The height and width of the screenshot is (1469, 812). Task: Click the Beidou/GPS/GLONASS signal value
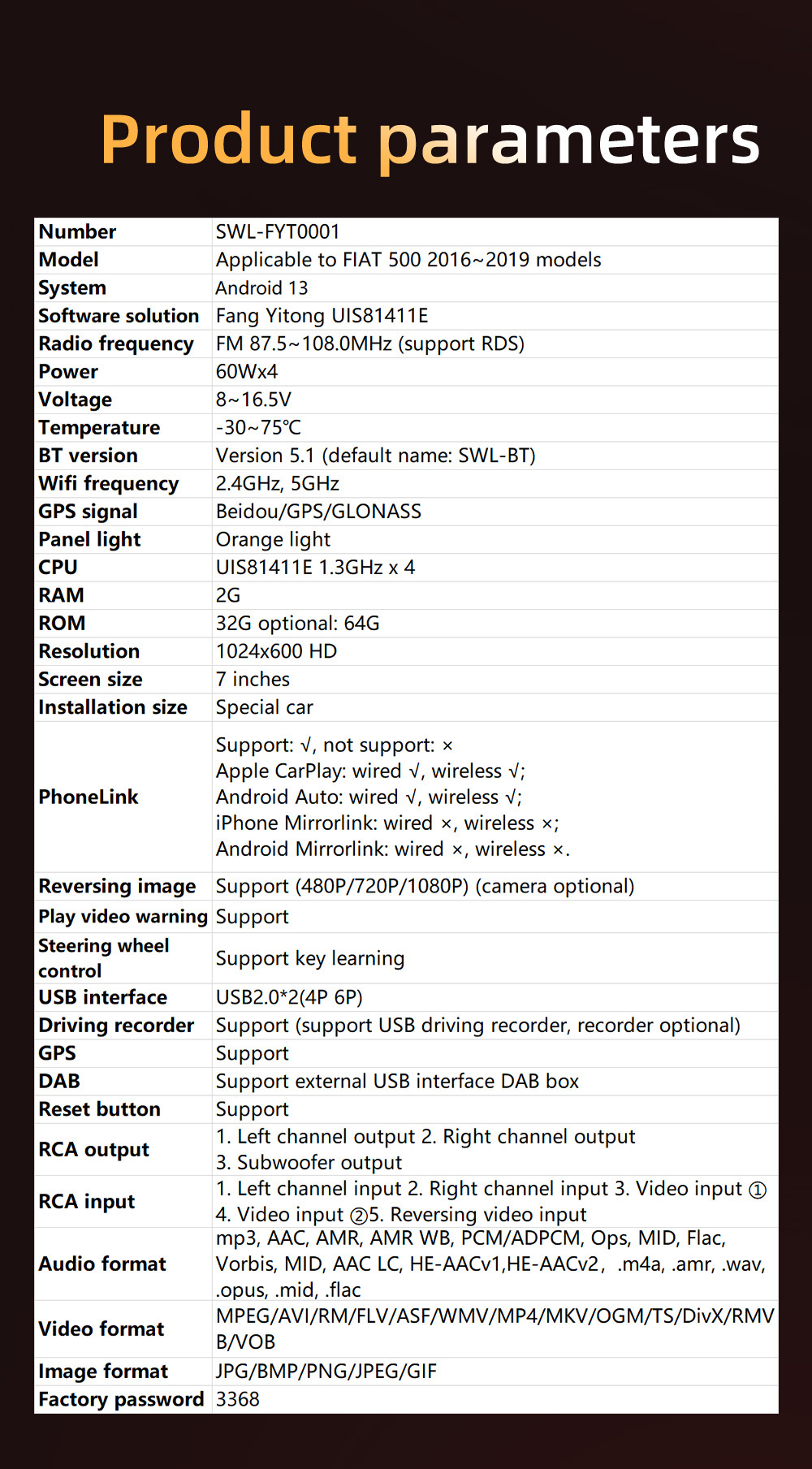click(318, 512)
